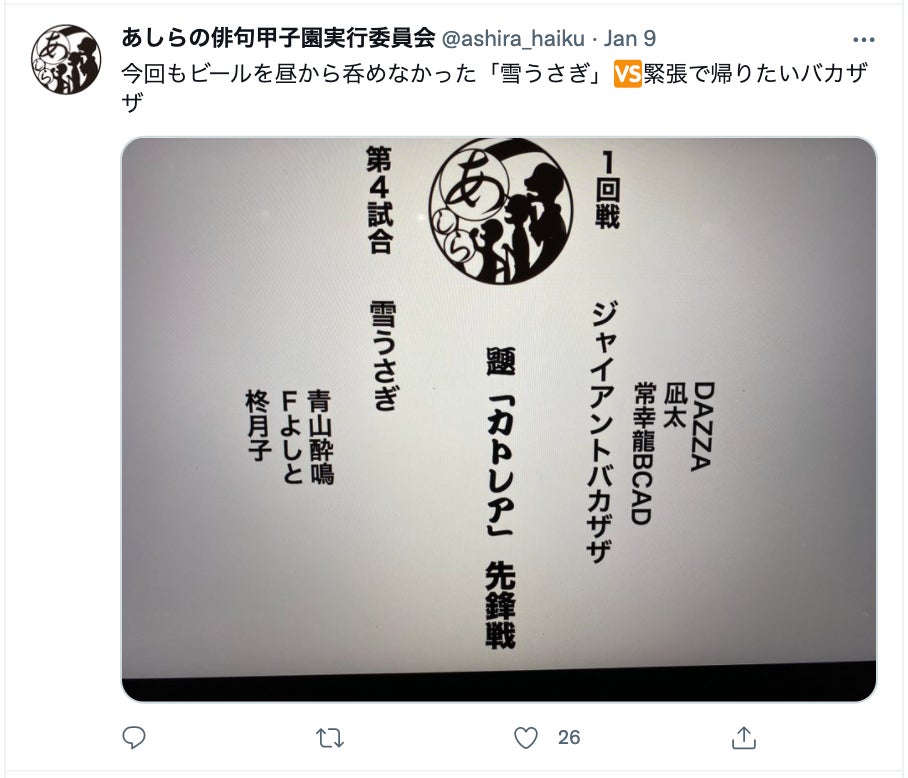View the 26 likes count
Screen dimensions: 908x778
coord(569,737)
